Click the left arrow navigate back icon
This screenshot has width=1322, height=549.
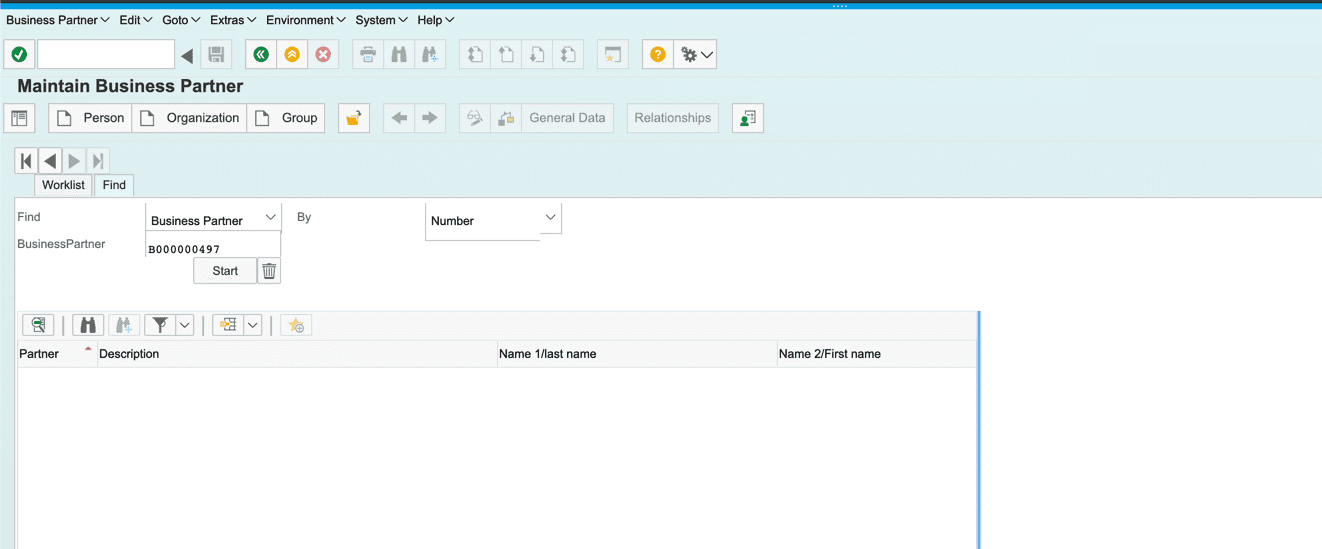[x=399, y=118]
